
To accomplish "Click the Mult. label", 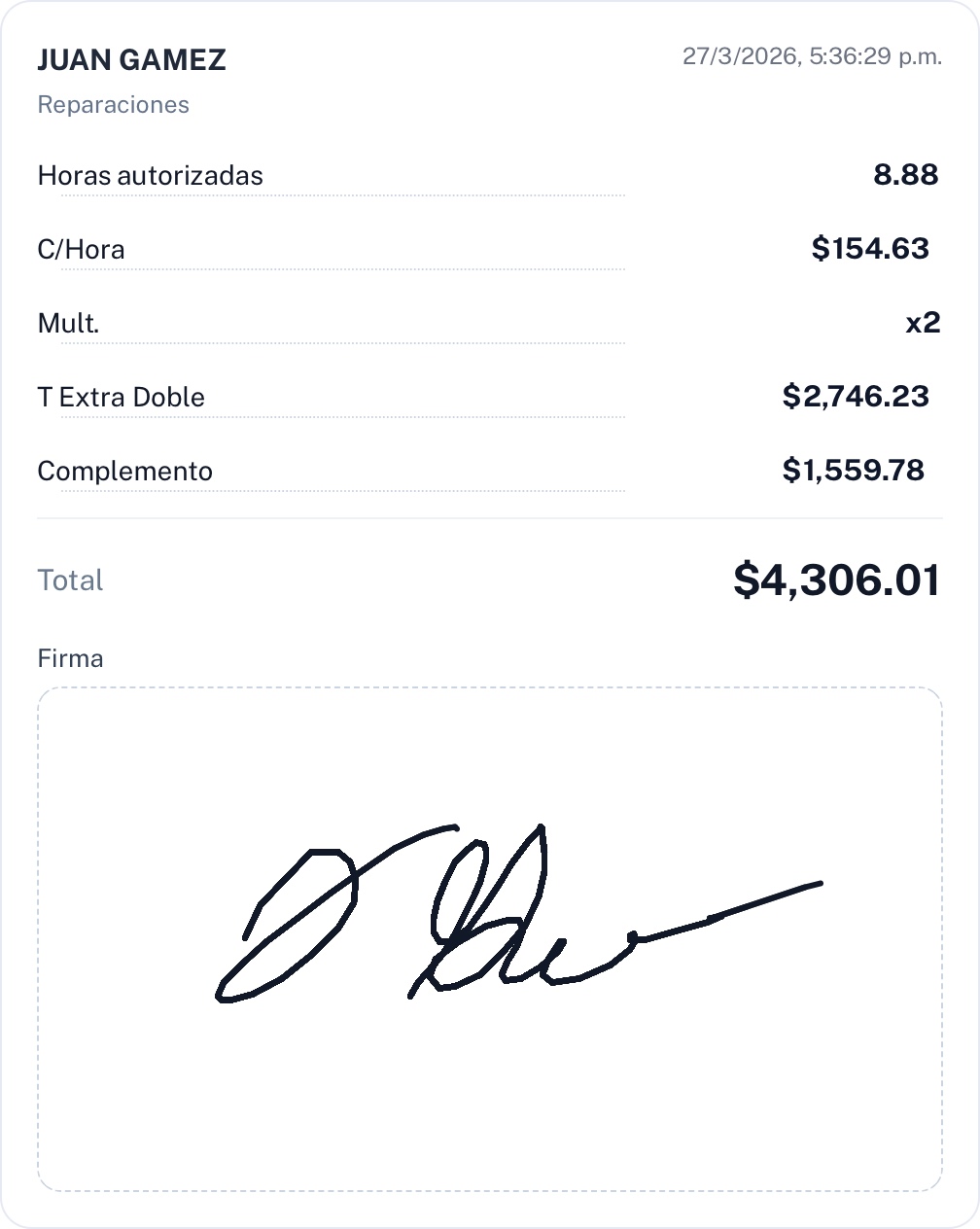I will pyautogui.click(x=68, y=324).
